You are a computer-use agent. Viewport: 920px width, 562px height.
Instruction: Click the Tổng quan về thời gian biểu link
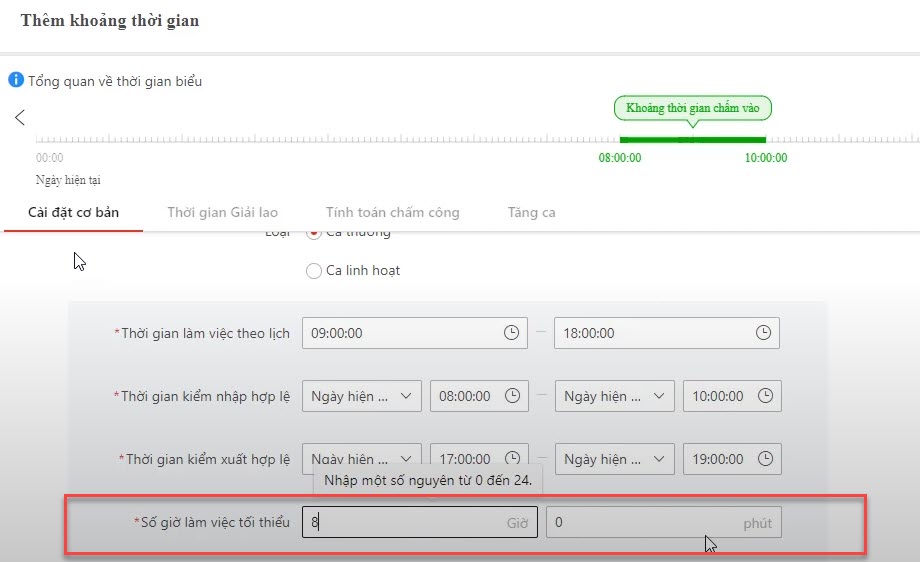[114, 81]
